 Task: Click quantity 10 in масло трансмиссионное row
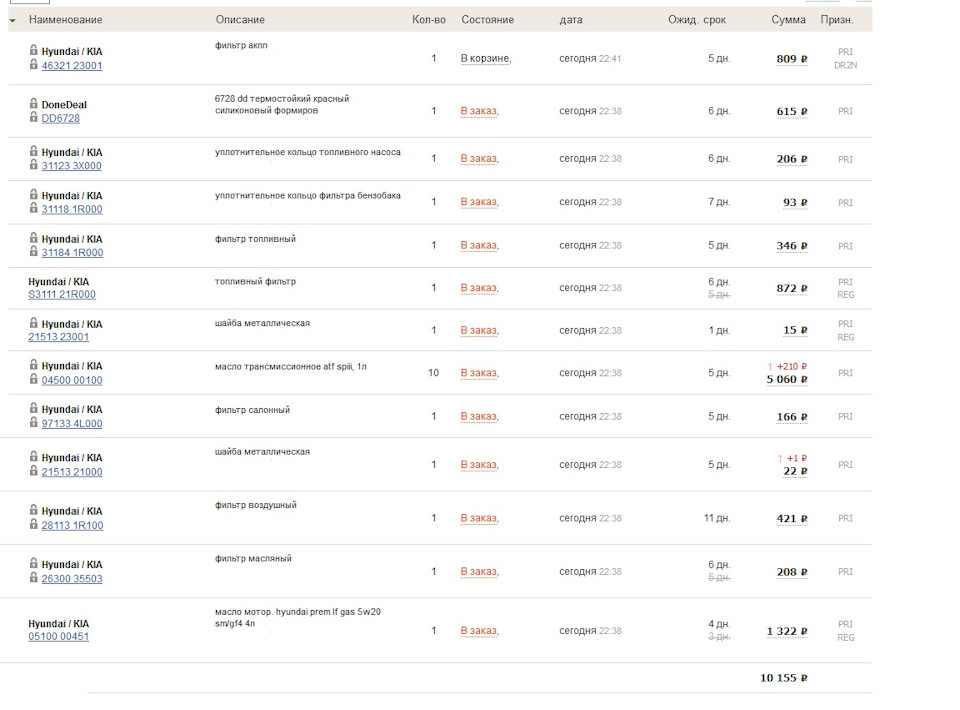tap(433, 373)
